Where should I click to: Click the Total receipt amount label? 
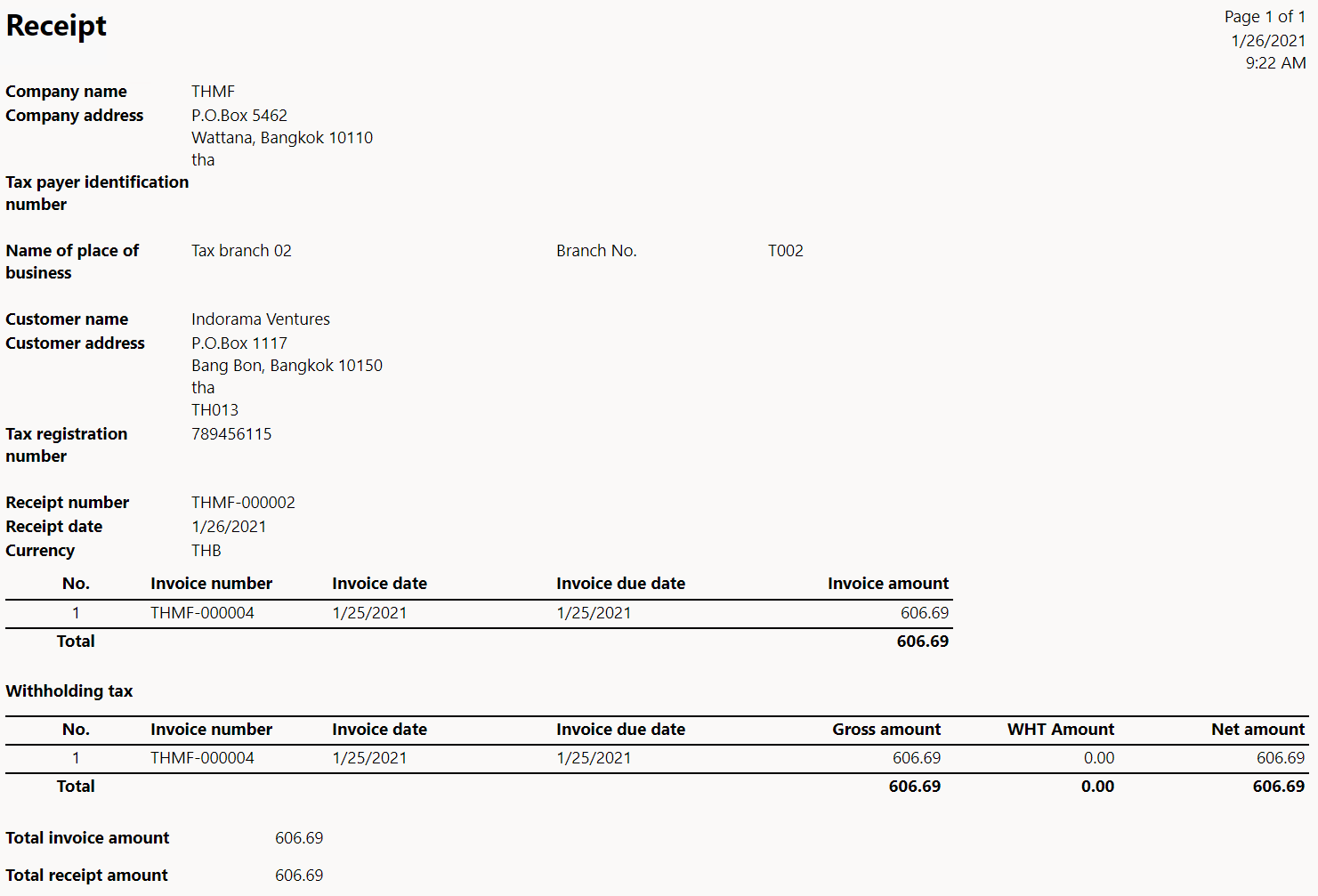click(x=86, y=876)
